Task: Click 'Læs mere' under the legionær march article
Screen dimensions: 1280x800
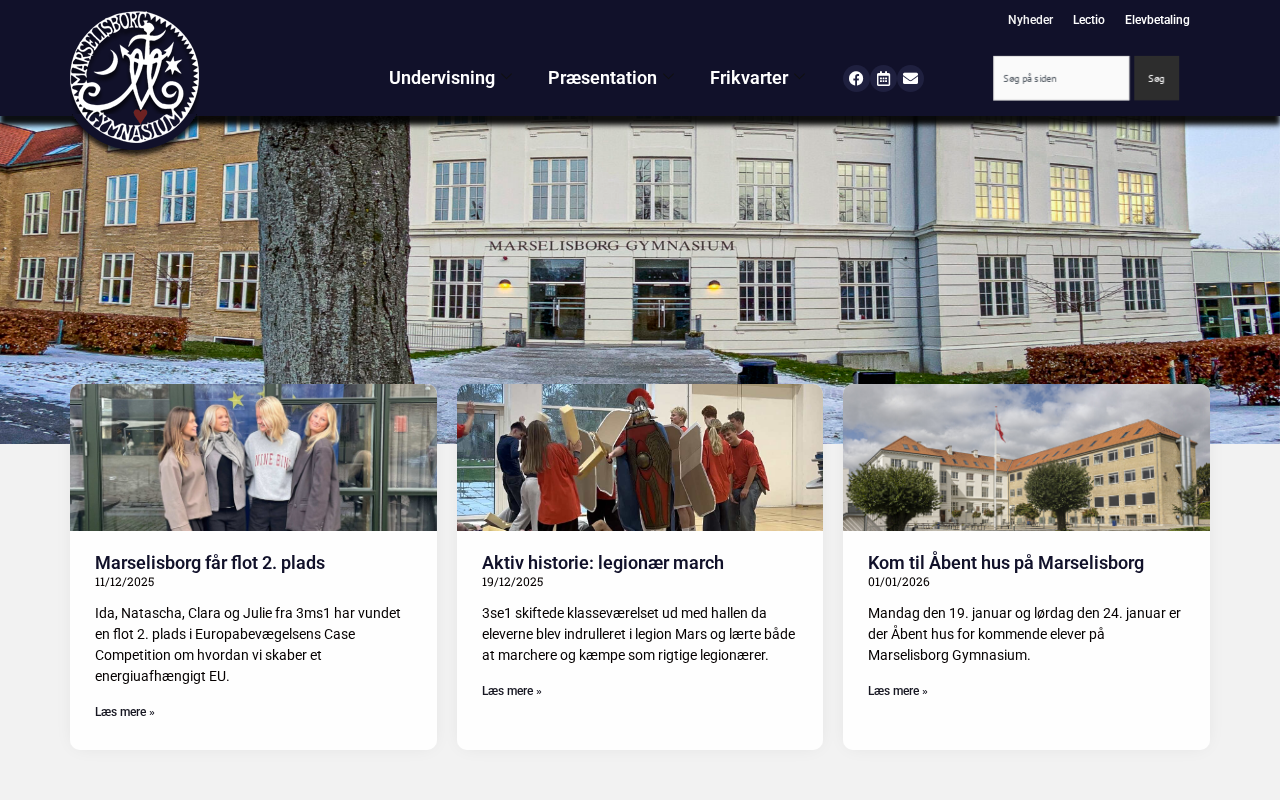Action: tap(512, 691)
